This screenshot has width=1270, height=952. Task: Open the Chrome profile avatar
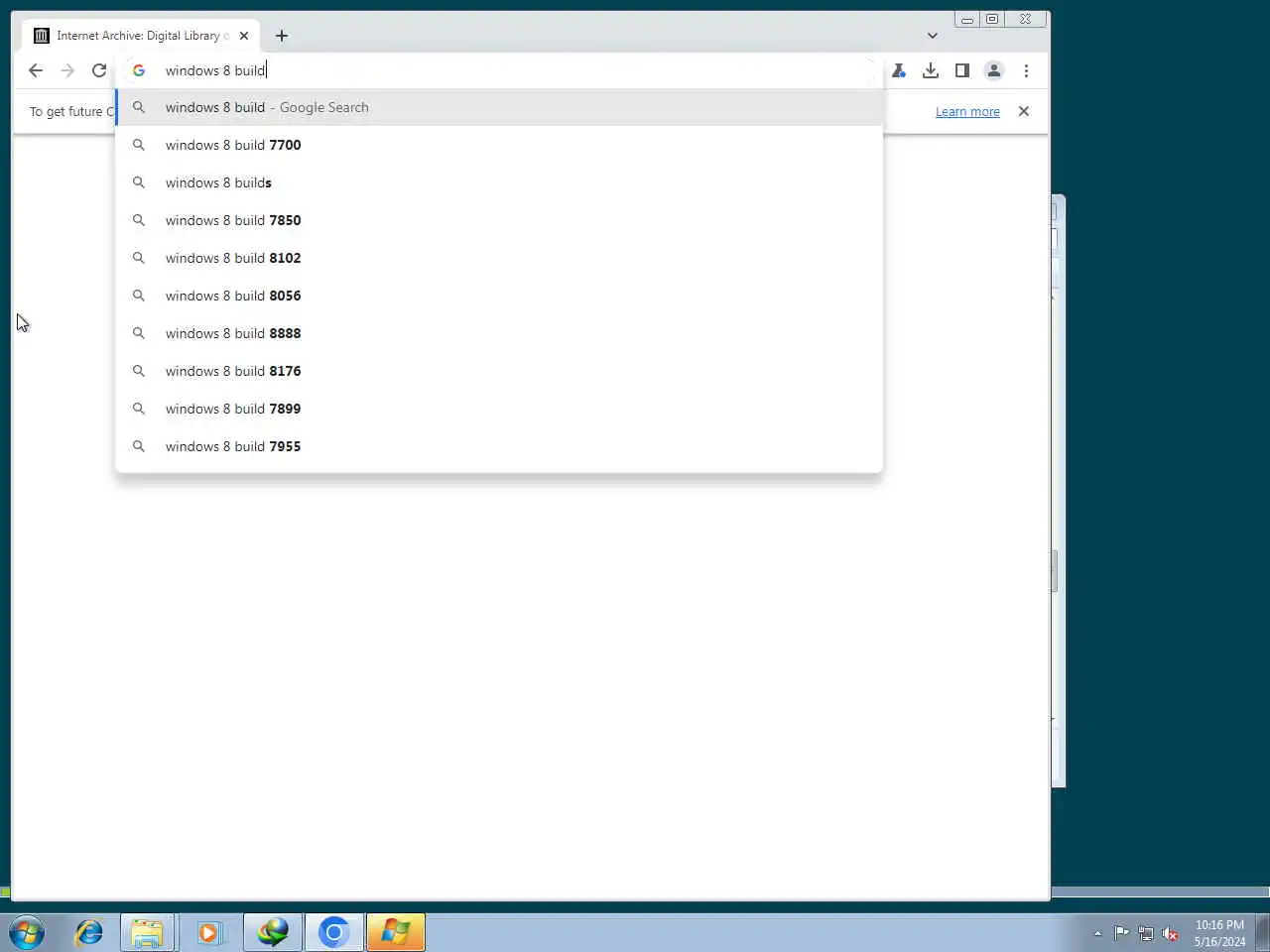(994, 70)
